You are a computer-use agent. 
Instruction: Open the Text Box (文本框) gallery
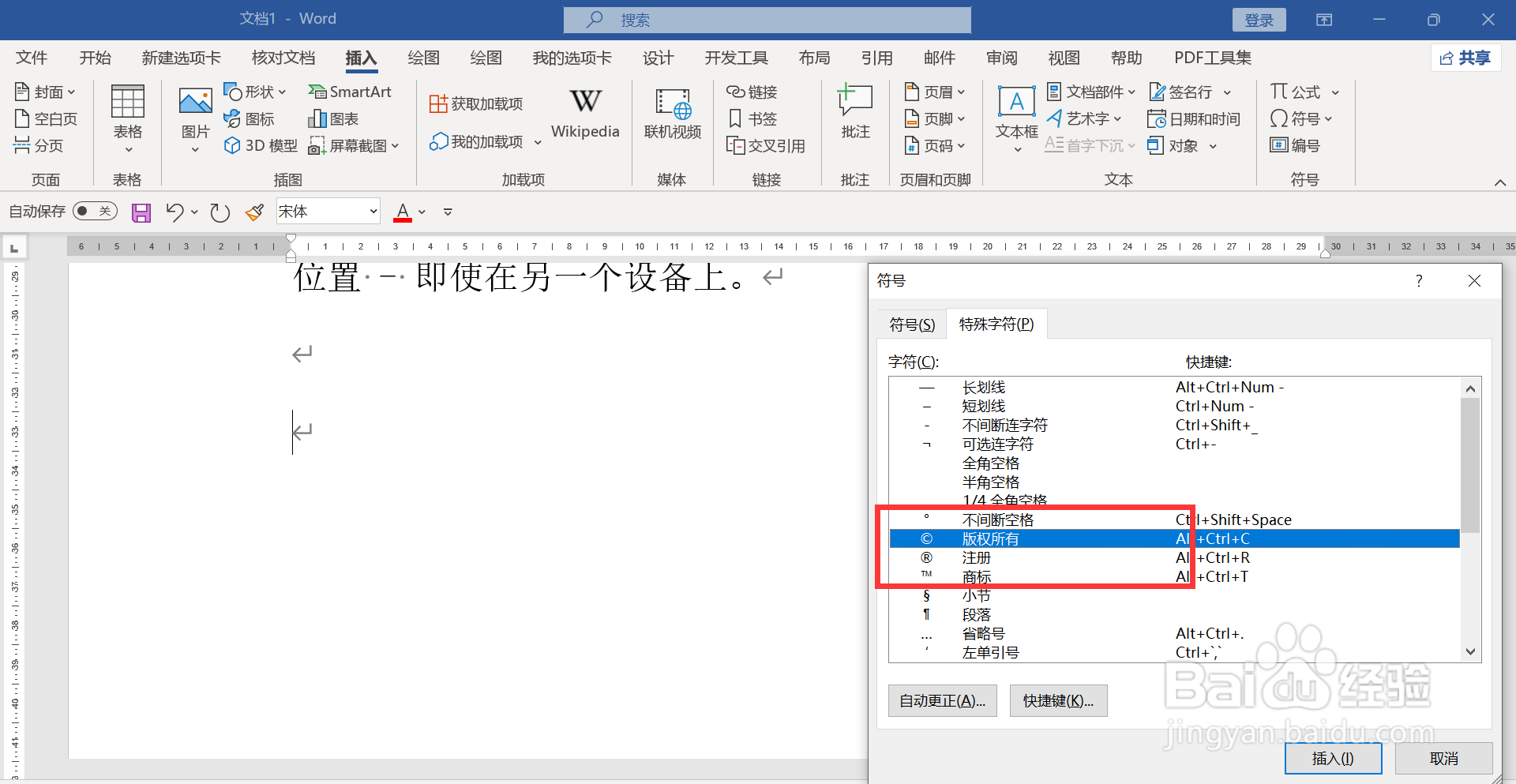pos(1016,118)
